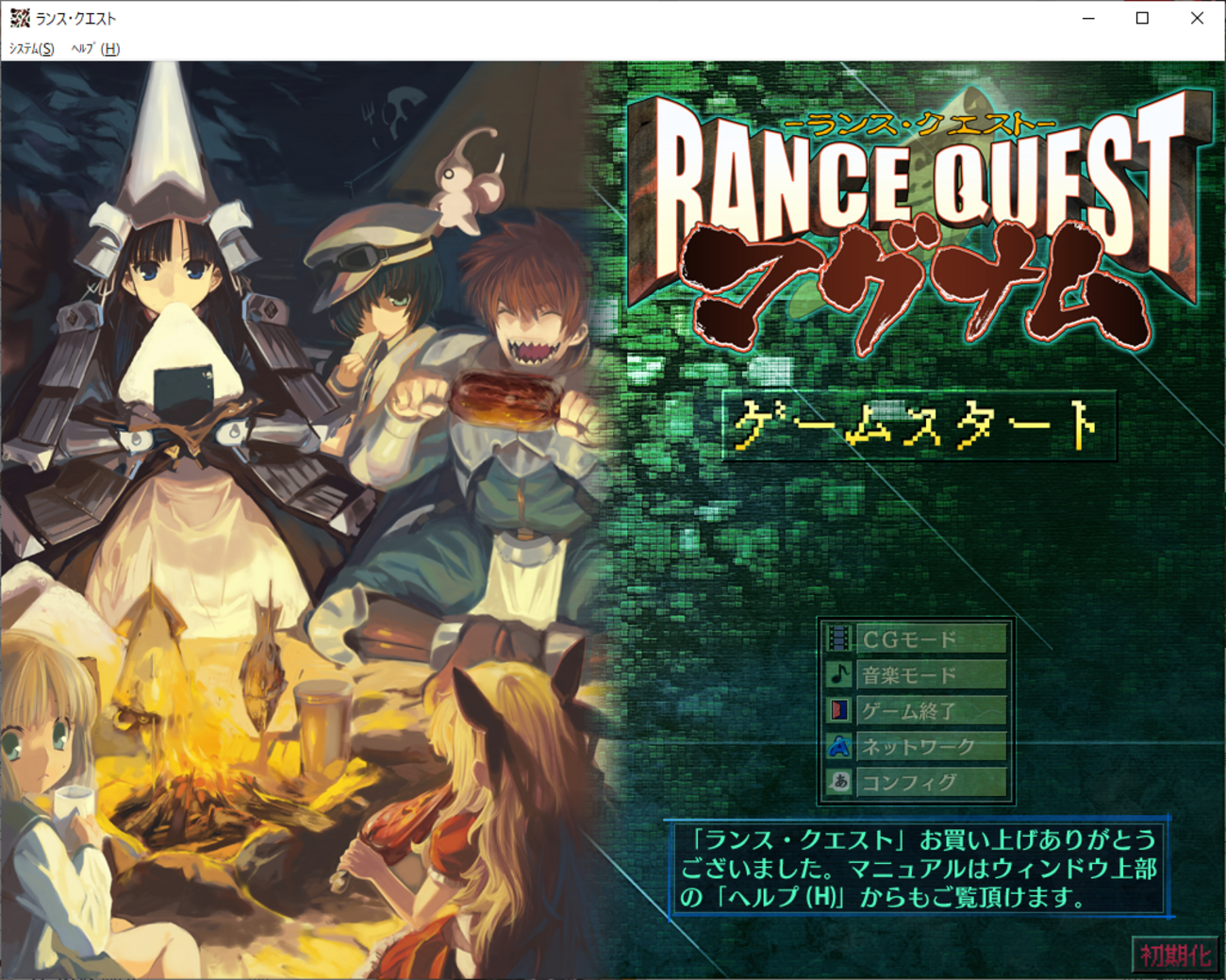Click the film strip icon beside CGモード

tap(838, 639)
